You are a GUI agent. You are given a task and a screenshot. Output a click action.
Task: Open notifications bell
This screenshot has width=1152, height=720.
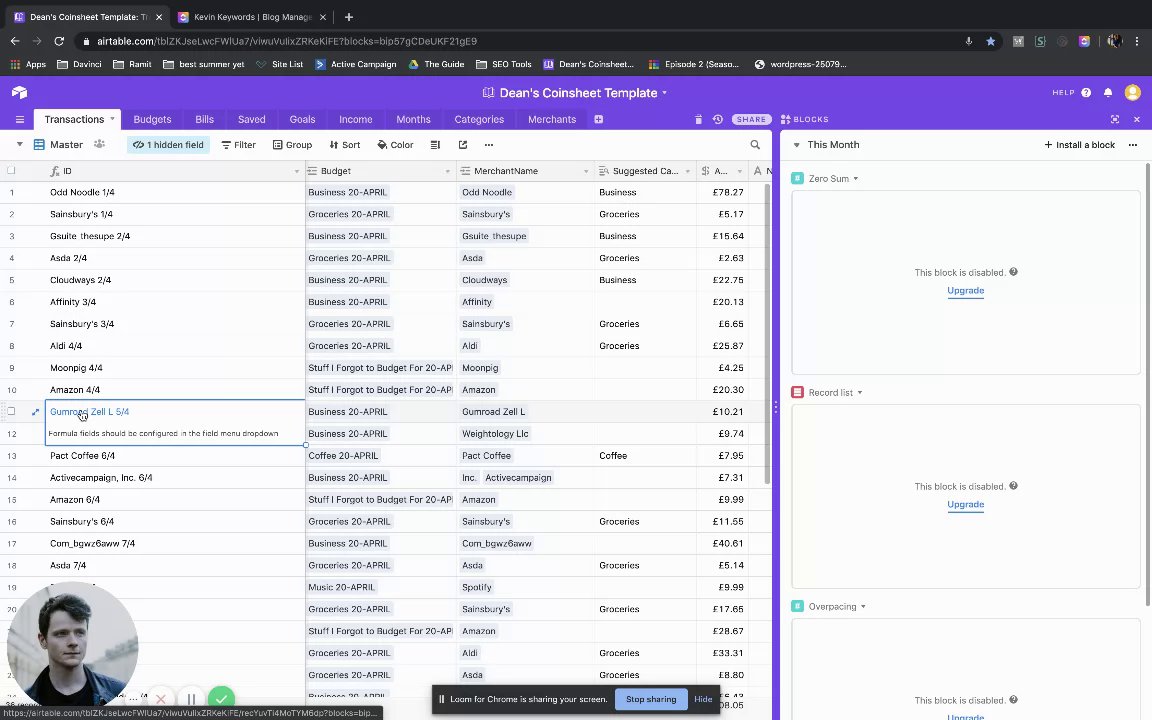(1108, 93)
